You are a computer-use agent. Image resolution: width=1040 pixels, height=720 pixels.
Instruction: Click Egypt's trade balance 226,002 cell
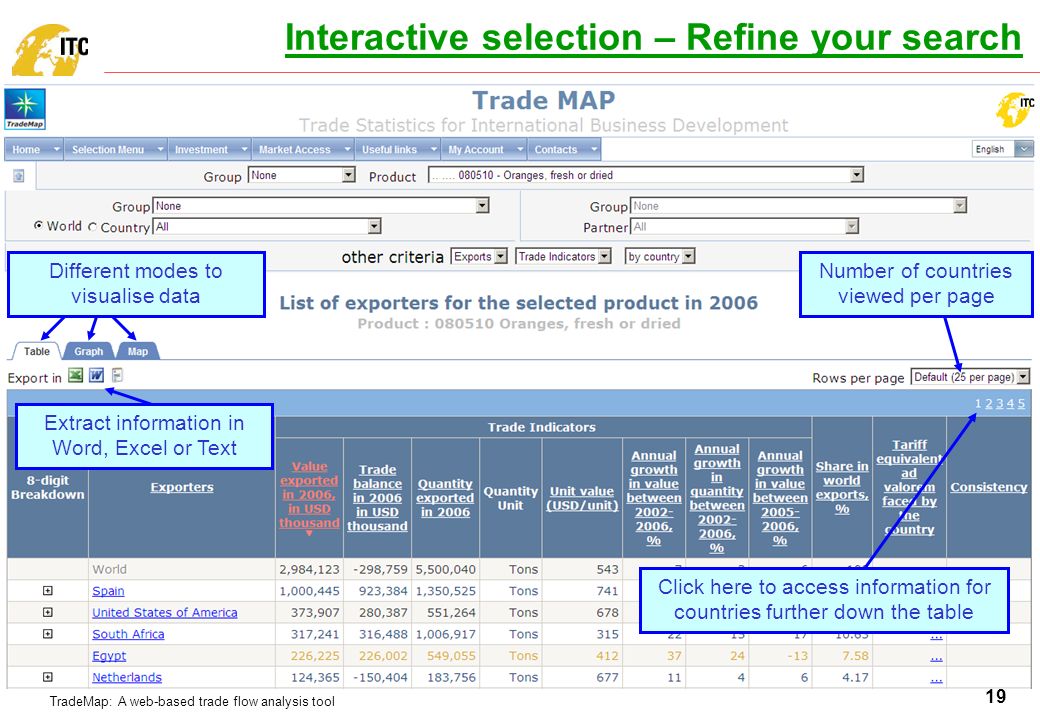tap(377, 656)
